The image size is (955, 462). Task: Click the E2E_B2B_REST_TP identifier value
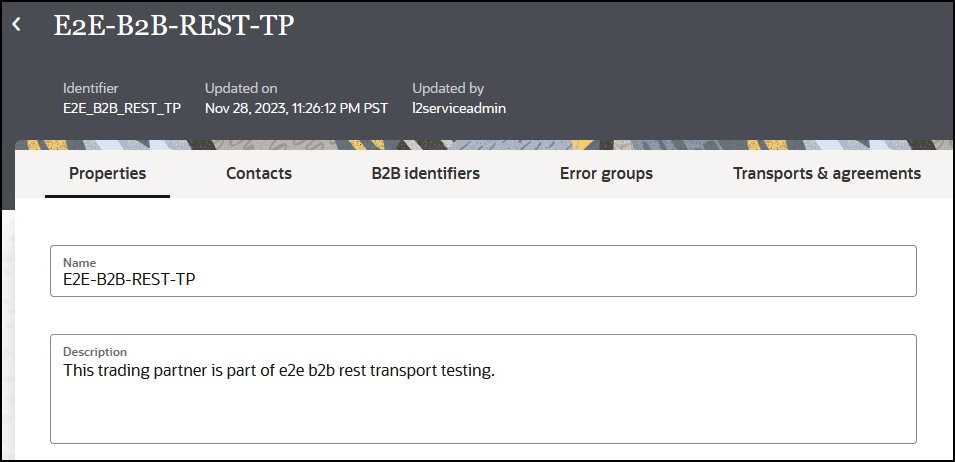coord(122,108)
